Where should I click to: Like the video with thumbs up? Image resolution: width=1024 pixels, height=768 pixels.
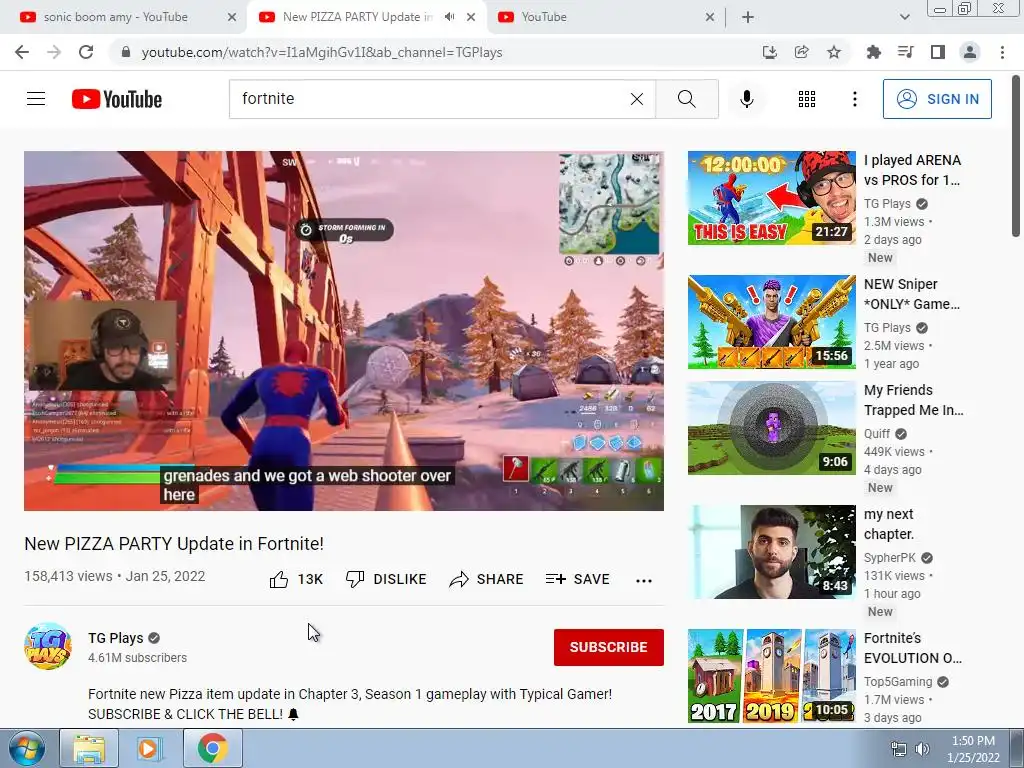click(296, 579)
